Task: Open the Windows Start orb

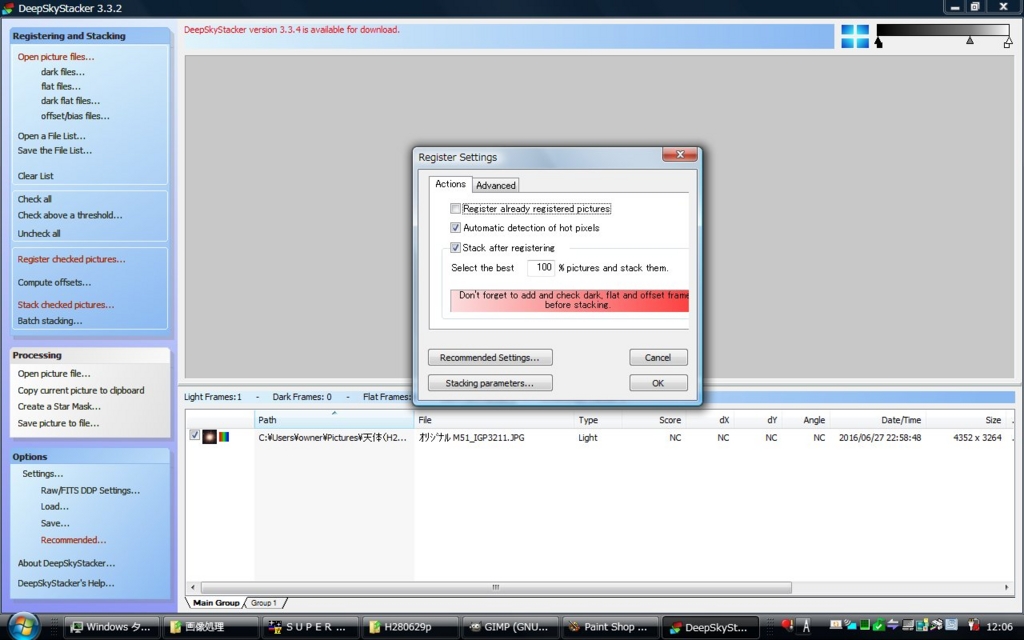Action: (24, 626)
